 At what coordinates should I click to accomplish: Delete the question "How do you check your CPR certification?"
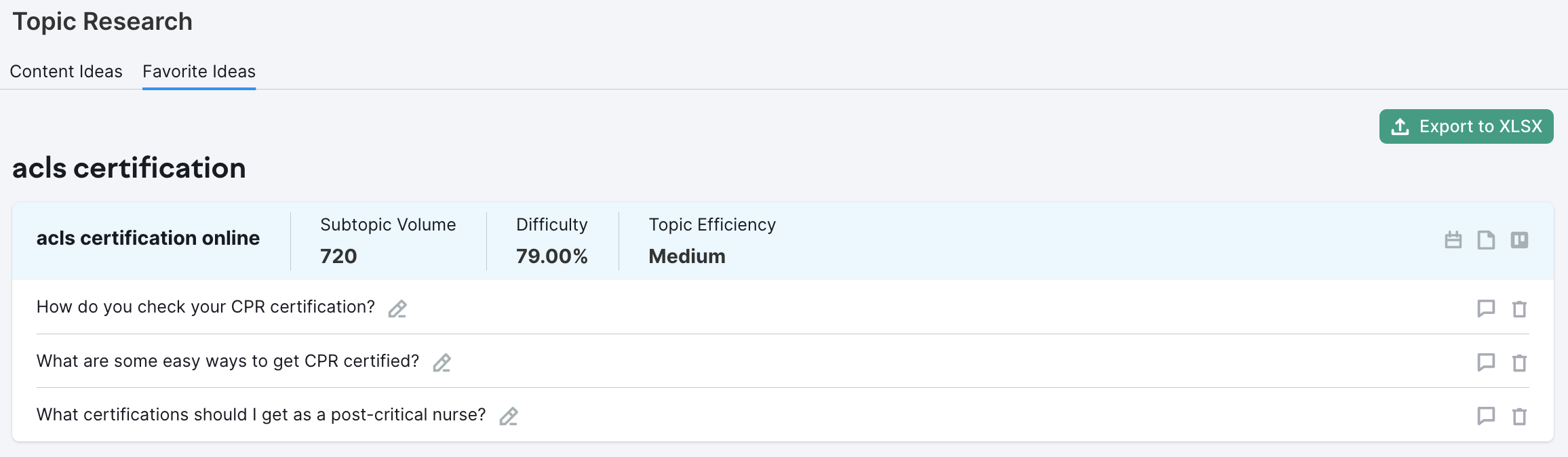[1519, 309]
